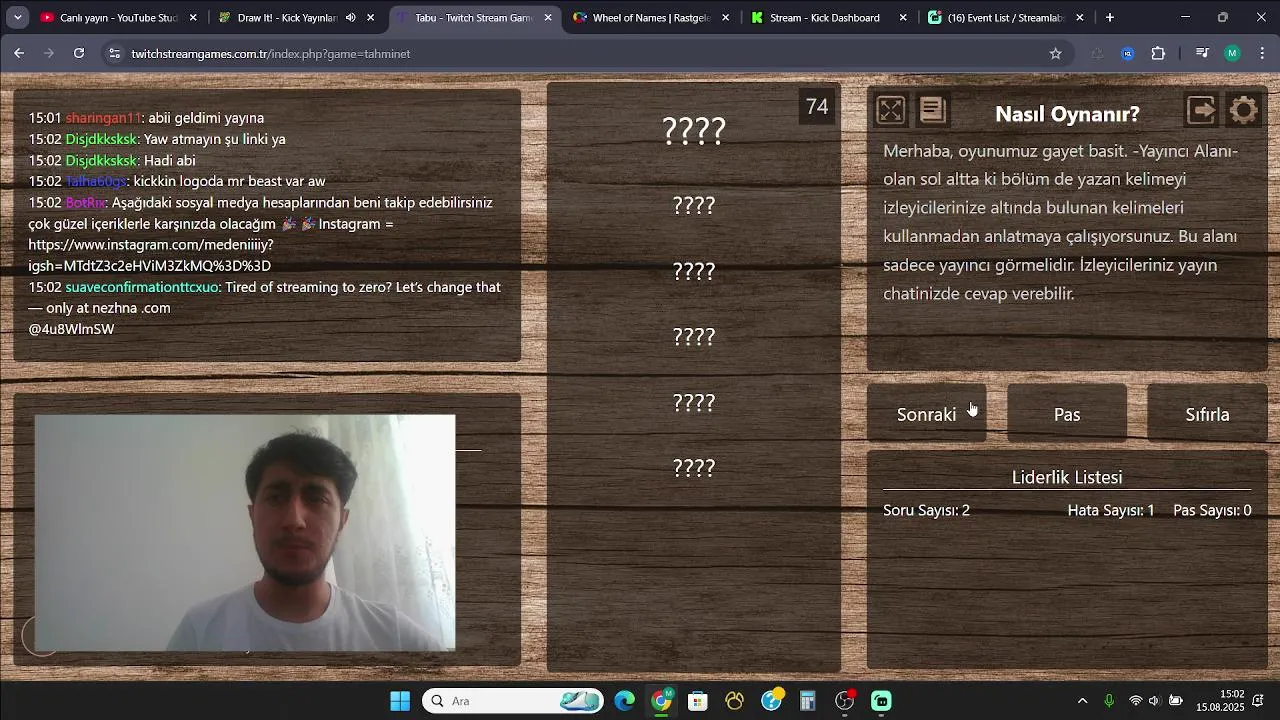Open the notifications bell icon
This screenshot has width=1280, height=720.
tap(1259, 701)
